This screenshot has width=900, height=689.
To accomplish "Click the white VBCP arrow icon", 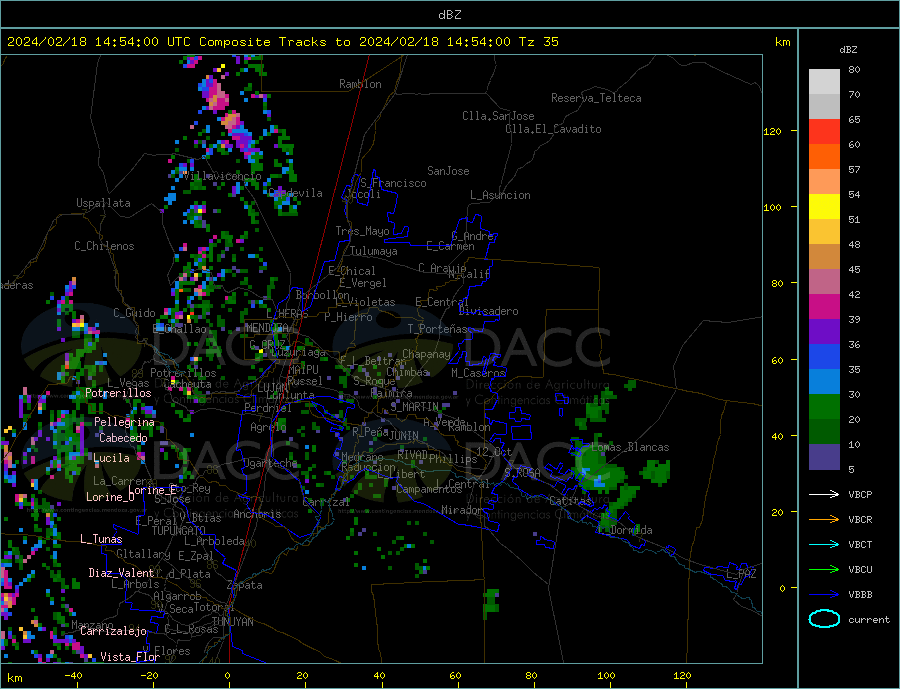I will 824,494.
